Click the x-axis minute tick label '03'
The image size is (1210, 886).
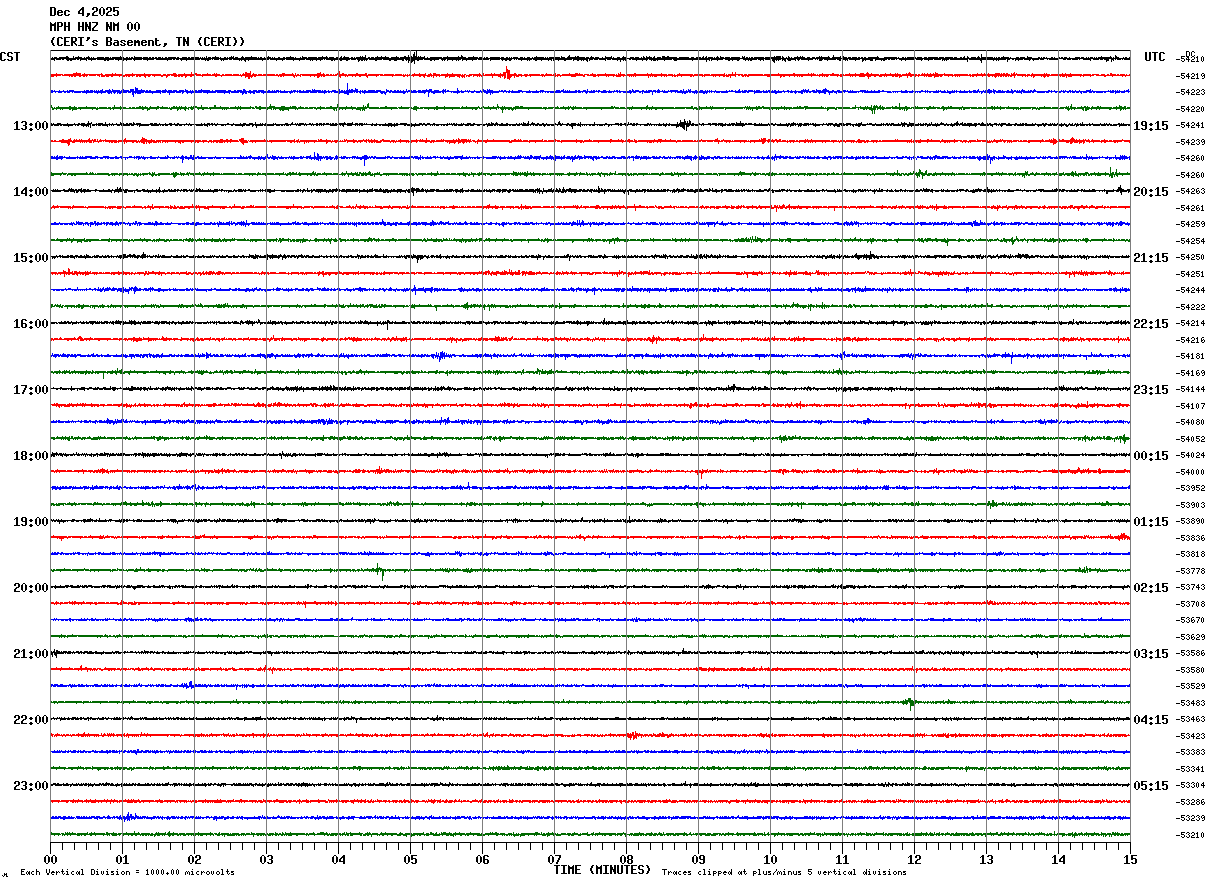(266, 859)
